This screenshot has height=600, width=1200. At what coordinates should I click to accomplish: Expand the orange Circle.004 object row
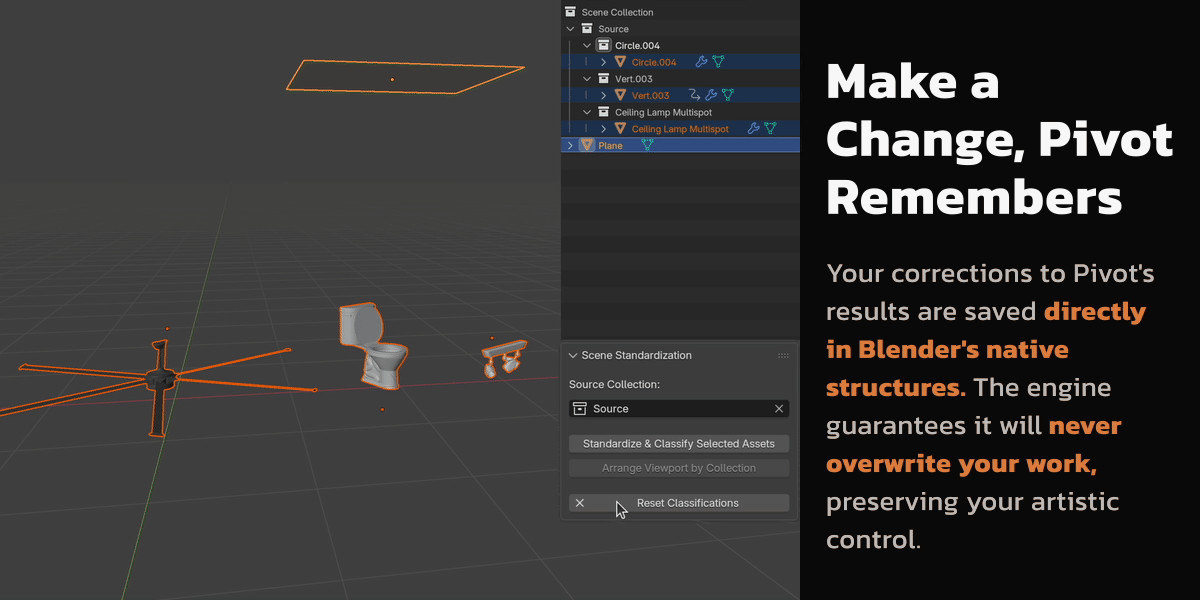(603, 62)
